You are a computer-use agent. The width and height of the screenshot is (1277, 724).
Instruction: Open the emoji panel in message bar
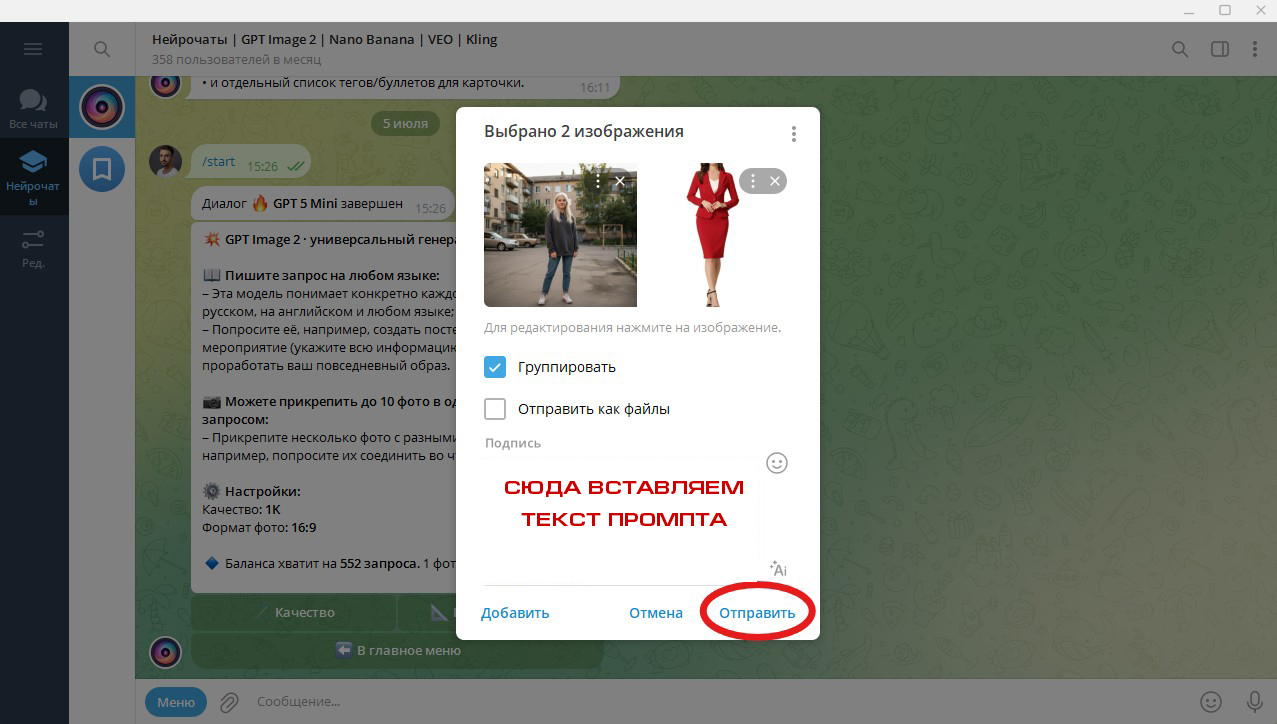click(1211, 702)
